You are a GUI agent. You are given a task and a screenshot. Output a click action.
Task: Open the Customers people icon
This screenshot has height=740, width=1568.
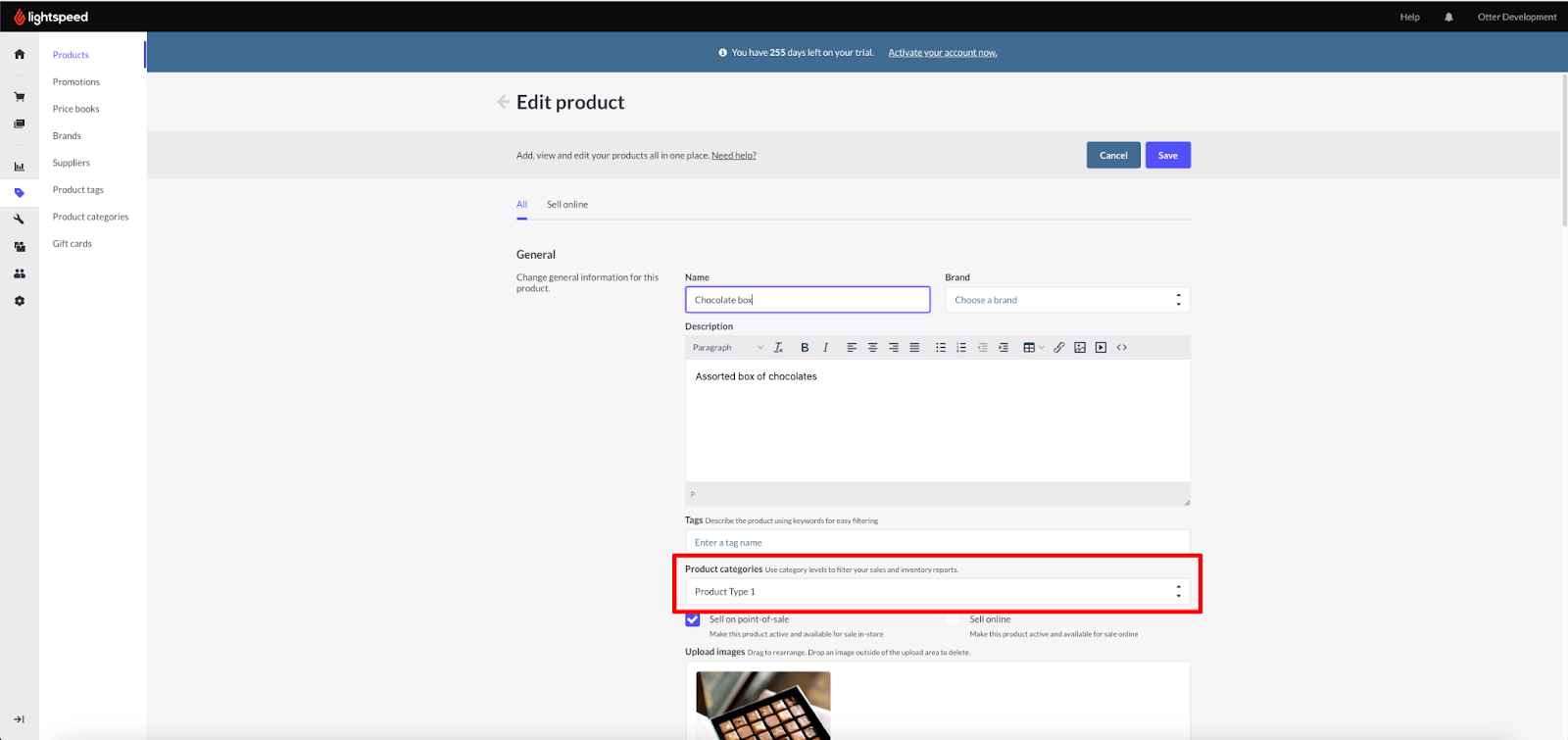coord(20,273)
